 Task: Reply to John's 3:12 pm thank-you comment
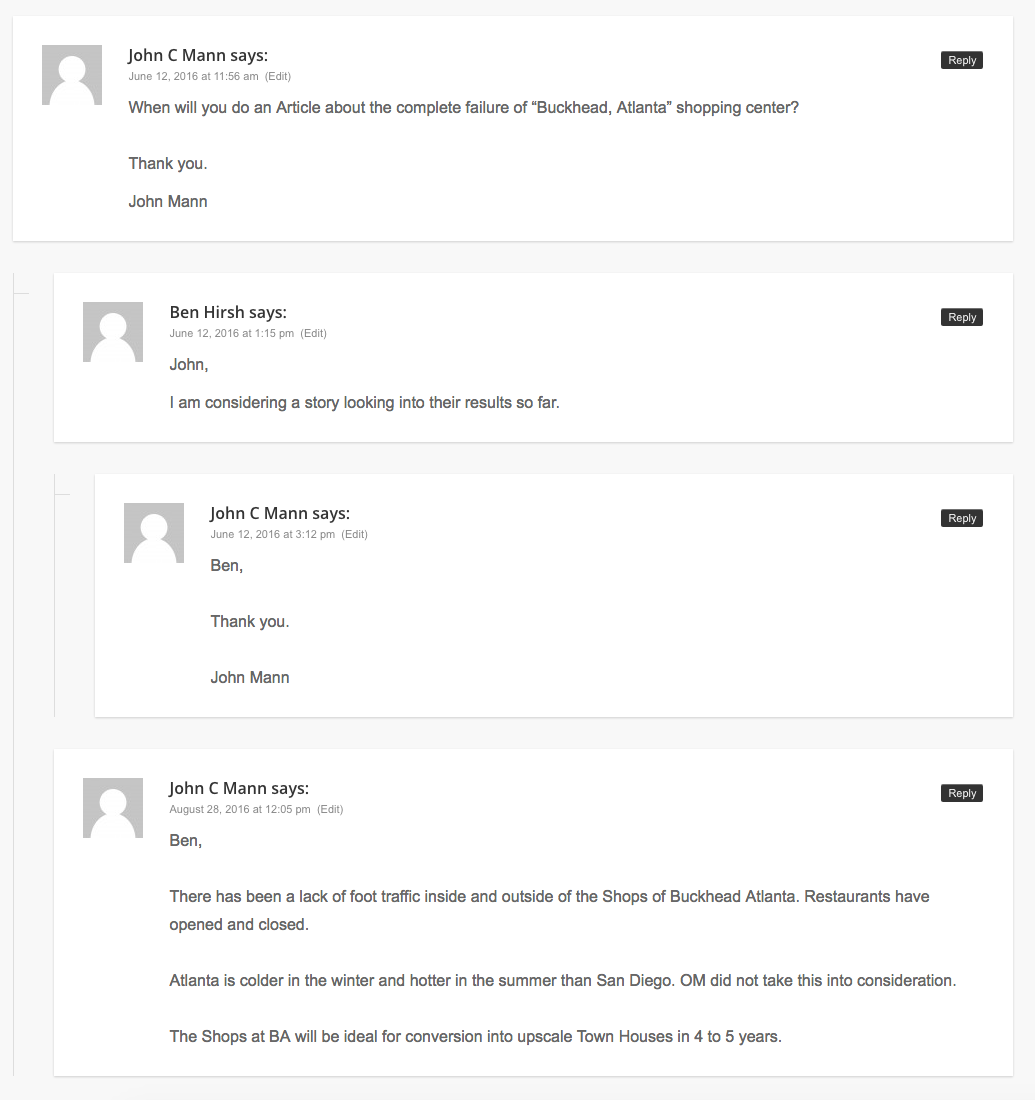tap(961, 518)
